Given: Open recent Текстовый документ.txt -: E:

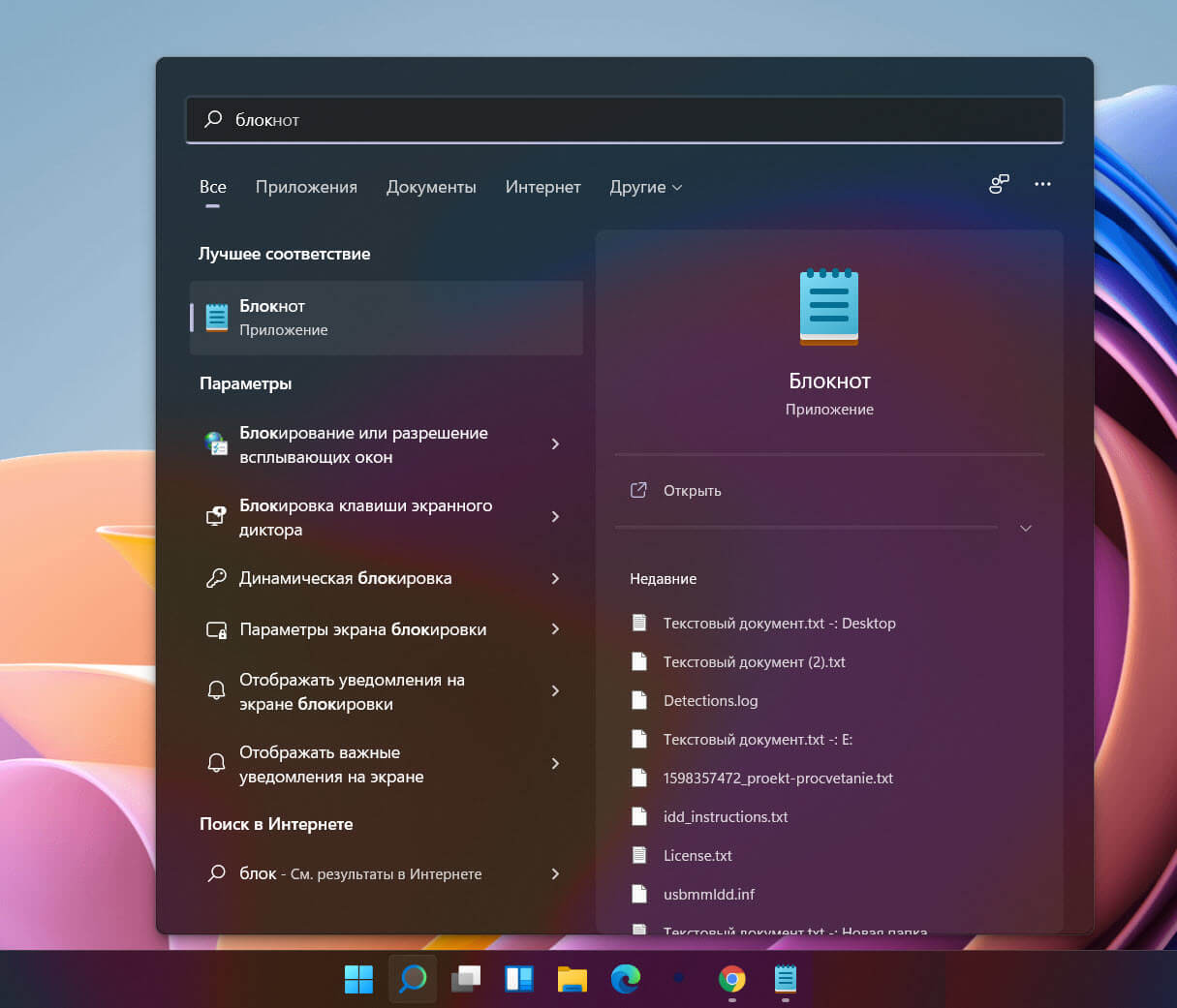Looking at the screenshot, I should [758, 740].
